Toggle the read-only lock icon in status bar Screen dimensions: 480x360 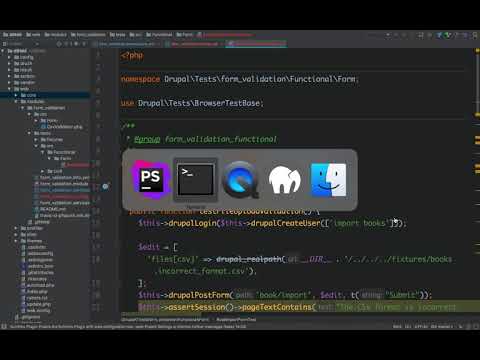click(x=461, y=326)
